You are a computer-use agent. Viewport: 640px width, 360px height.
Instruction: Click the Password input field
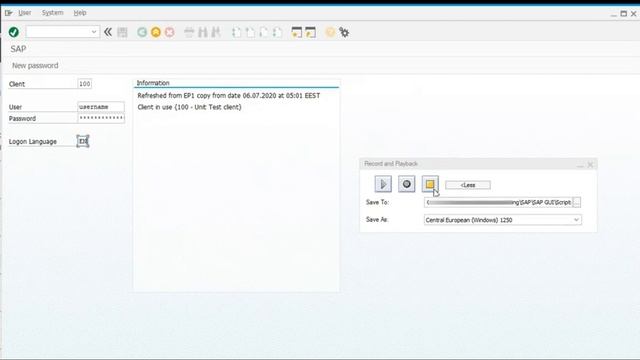[x=101, y=118]
